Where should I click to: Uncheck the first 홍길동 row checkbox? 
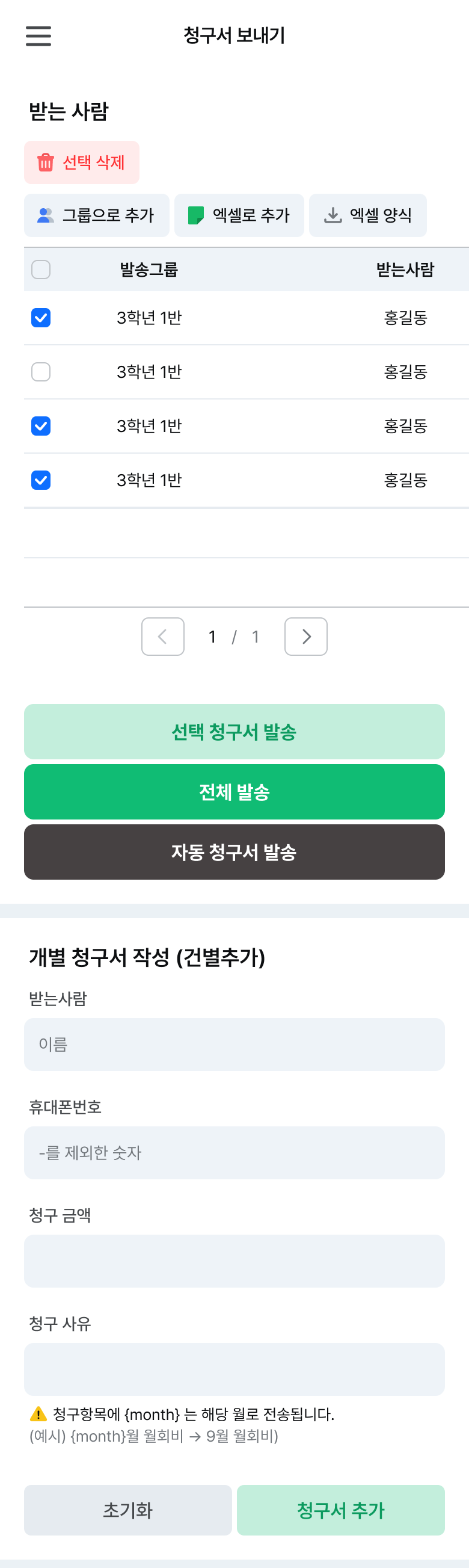coord(40,317)
